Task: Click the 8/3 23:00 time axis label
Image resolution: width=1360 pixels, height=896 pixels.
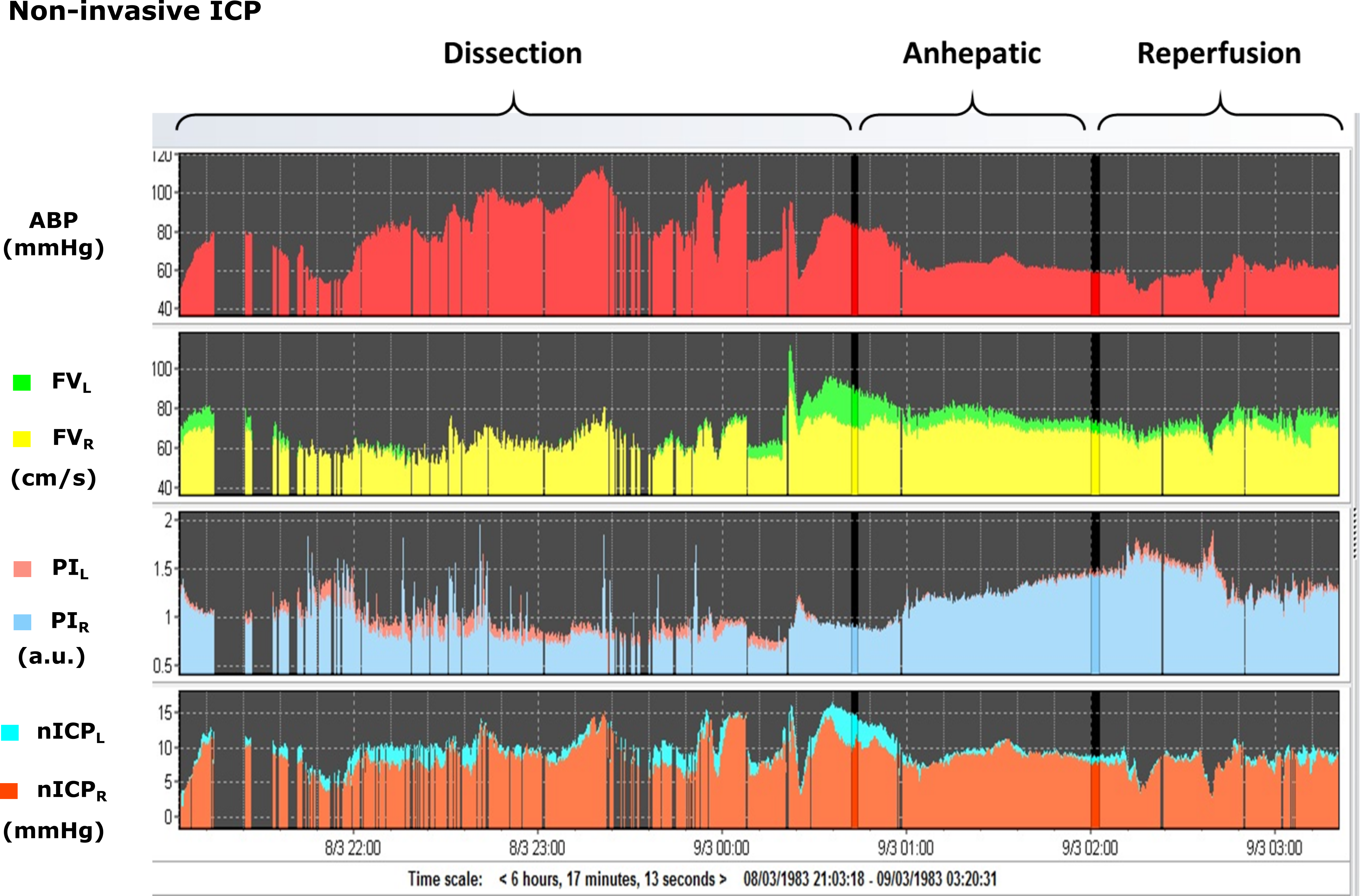Action: pos(537,848)
